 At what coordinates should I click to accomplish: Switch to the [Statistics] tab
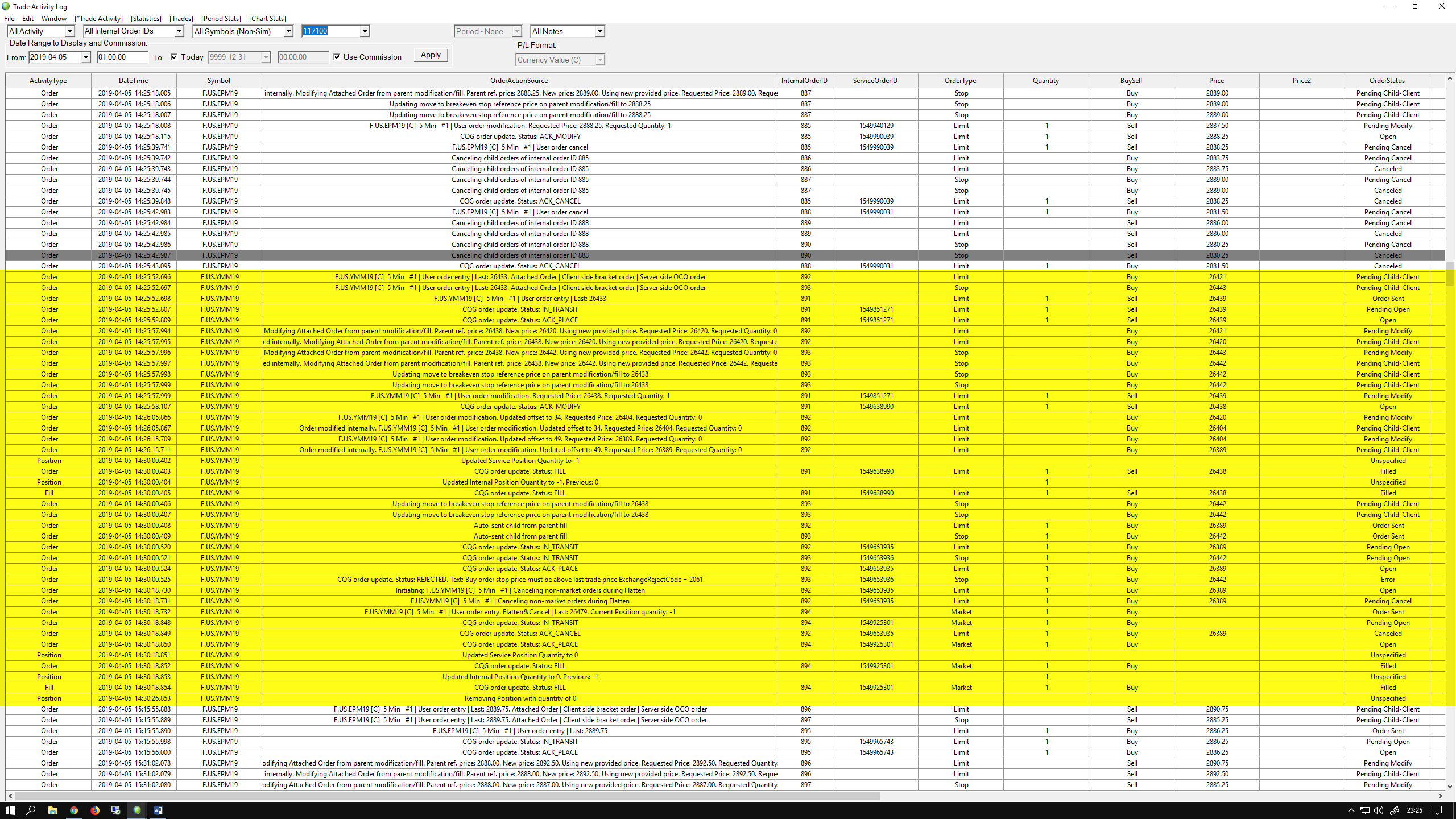tap(146, 19)
